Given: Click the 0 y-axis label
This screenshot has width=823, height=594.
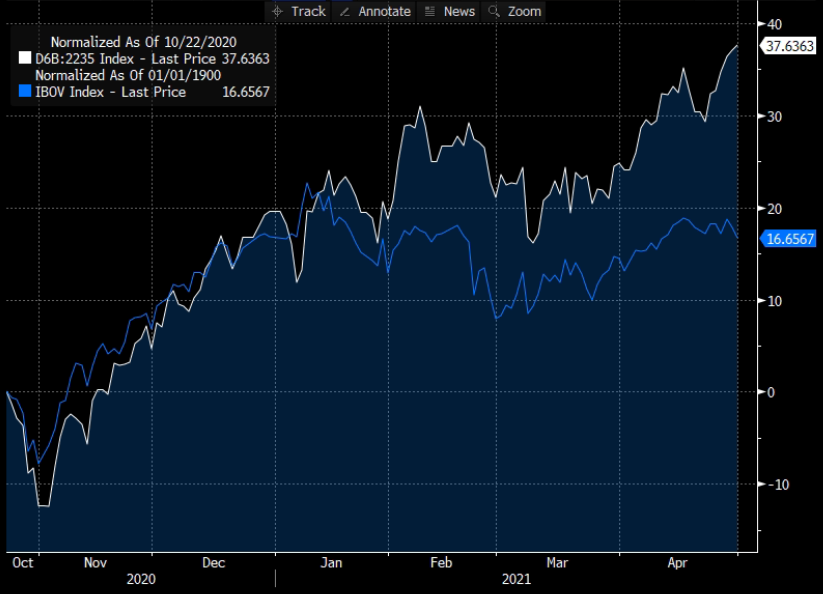Looking at the screenshot, I should pyautogui.click(x=771, y=392).
